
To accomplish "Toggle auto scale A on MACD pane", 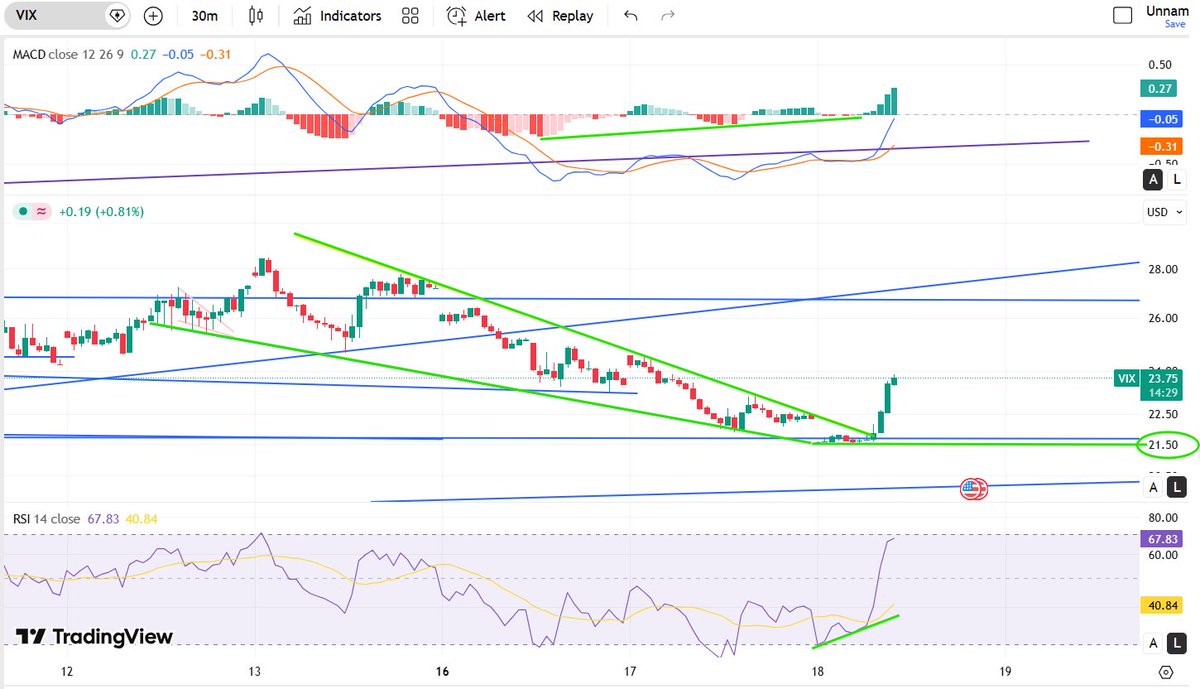I will 1154,180.
